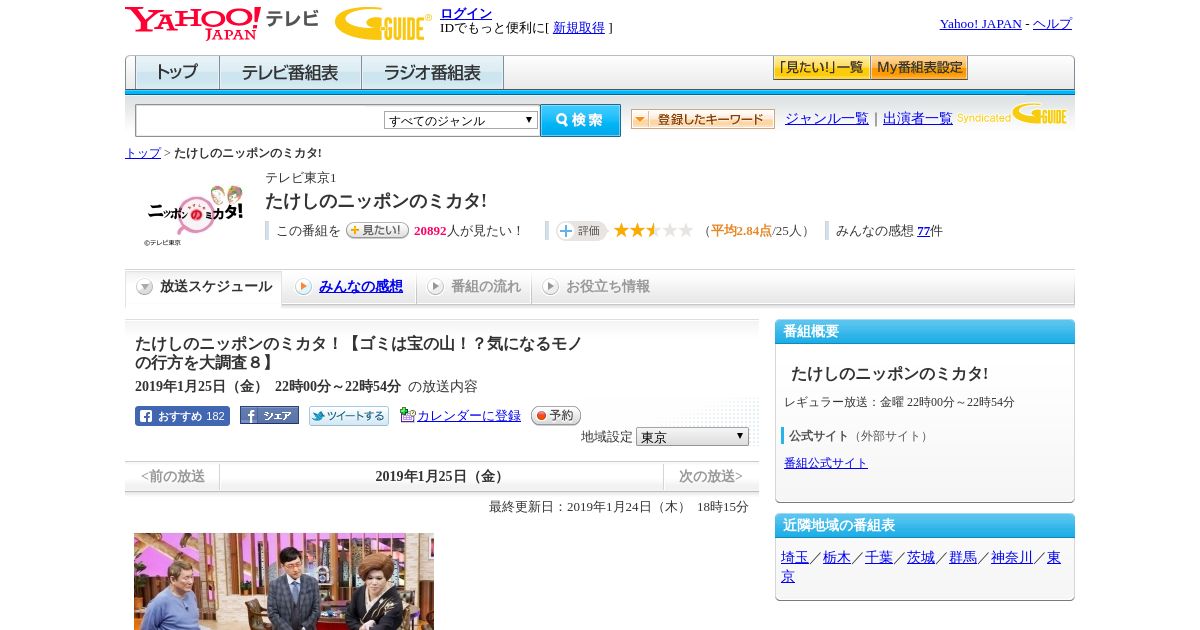This screenshot has height=630, width=1200.
Task: Click the 近隣地域の番組表 panel header
Action: click(x=925, y=526)
